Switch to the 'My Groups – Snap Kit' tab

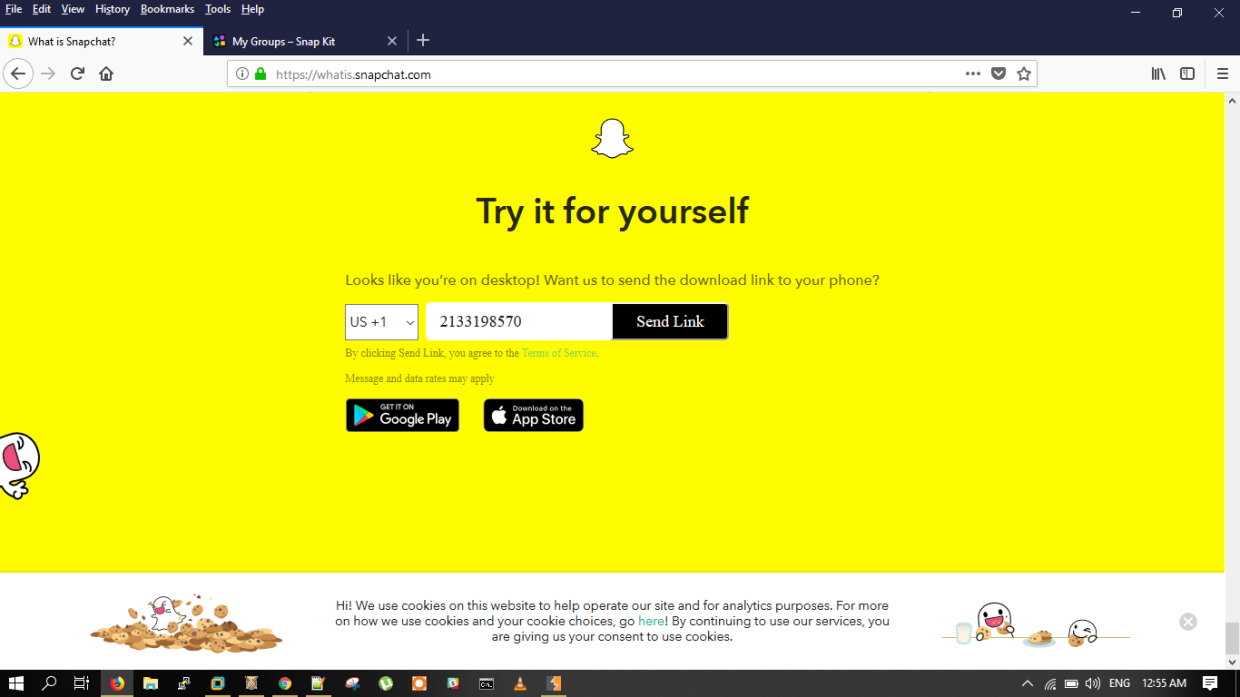pos(305,41)
